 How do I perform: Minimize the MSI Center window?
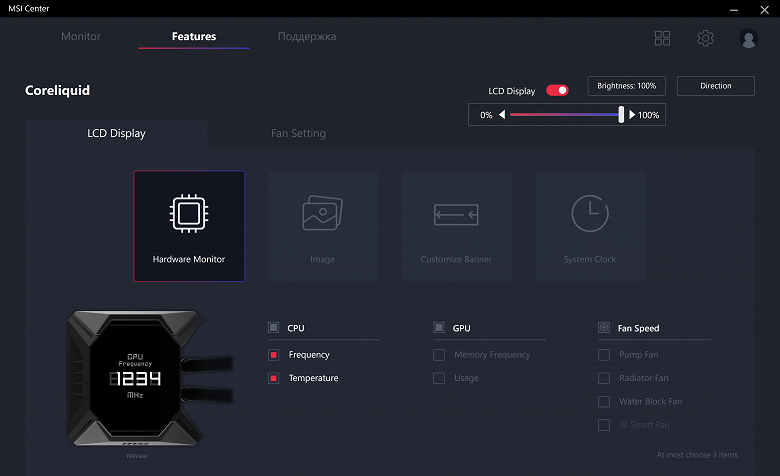pyautogui.click(x=734, y=9)
